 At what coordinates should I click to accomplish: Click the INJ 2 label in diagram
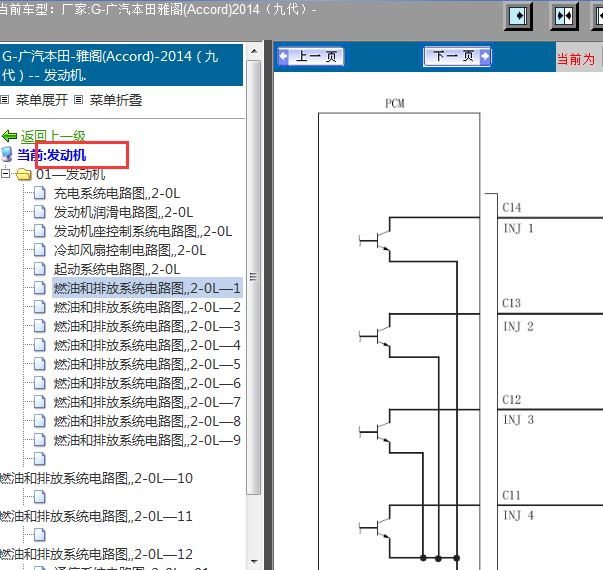518,327
